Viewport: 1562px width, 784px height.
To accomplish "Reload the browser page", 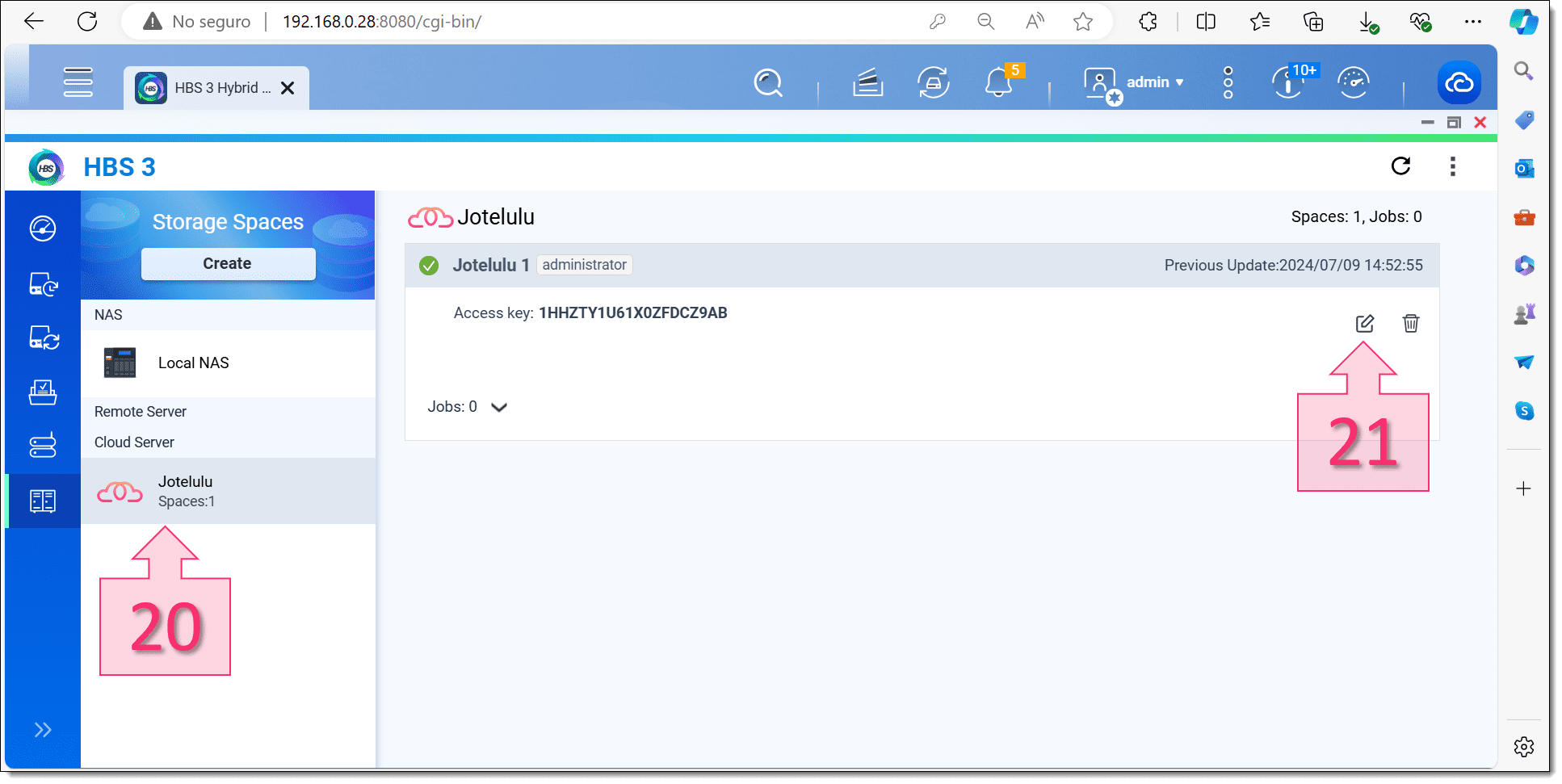I will click(x=87, y=22).
